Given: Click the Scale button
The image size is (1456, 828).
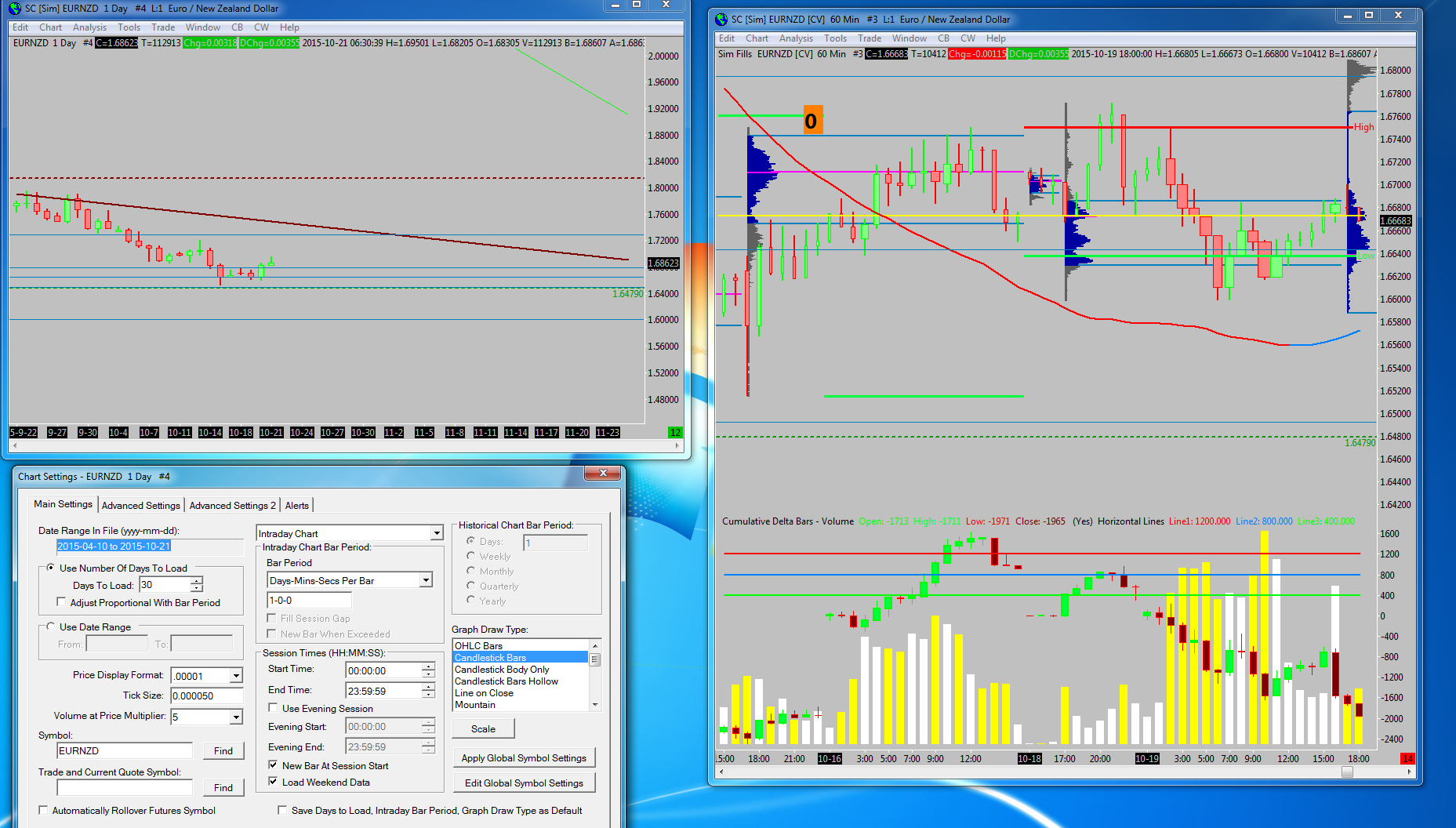Looking at the screenshot, I should [x=483, y=728].
